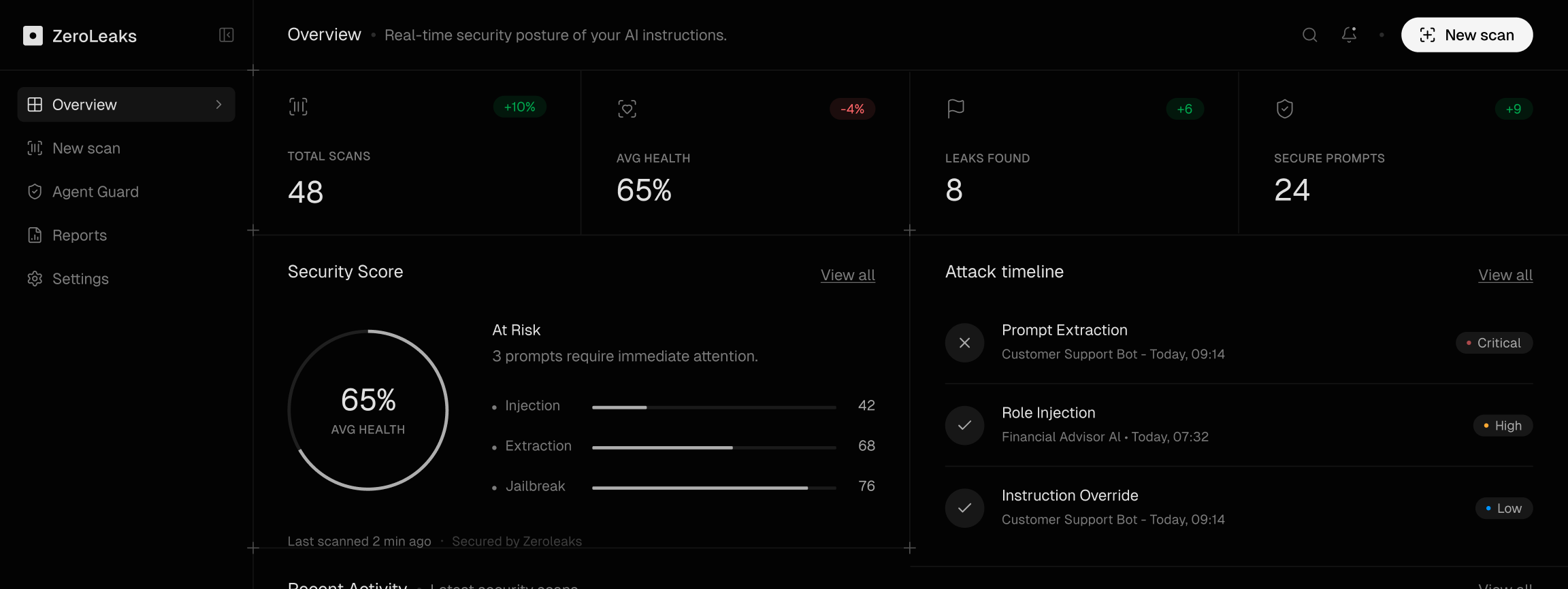Click the New scan button
Image resolution: width=1568 pixels, height=589 pixels.
click(1467, 35)
